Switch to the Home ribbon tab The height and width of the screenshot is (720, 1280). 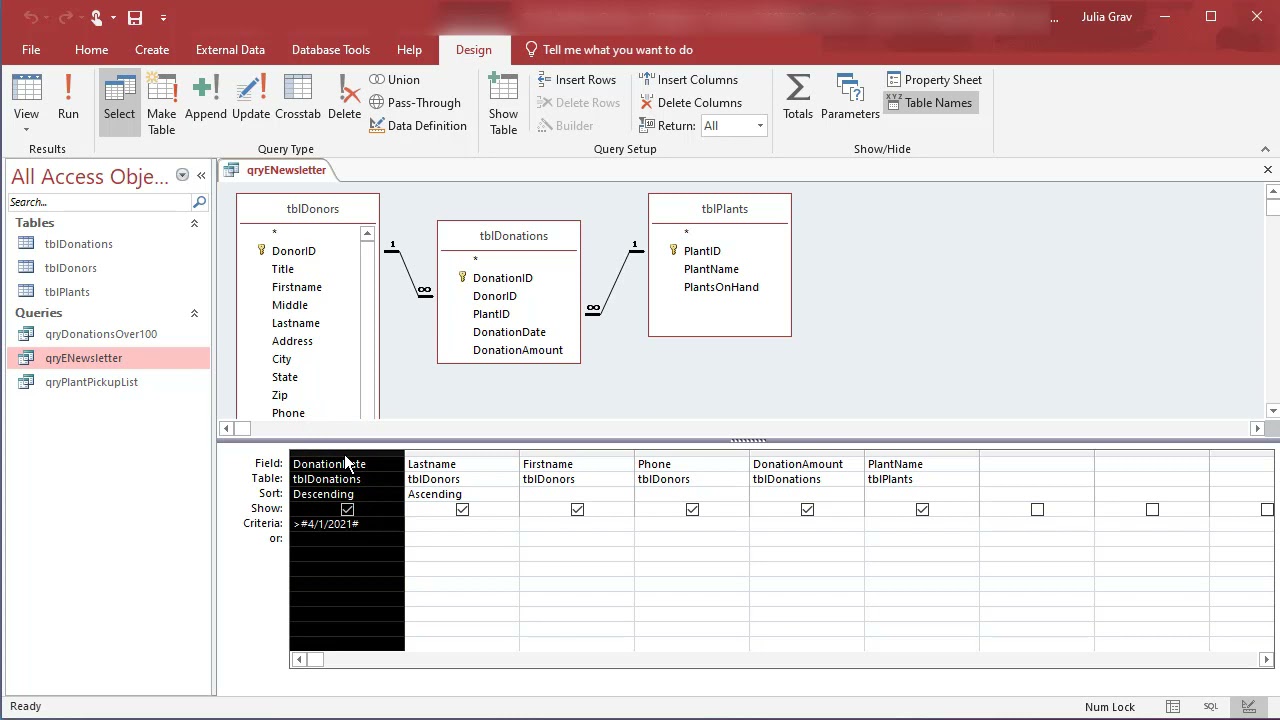pyautogui.click(x=91, y=50)
